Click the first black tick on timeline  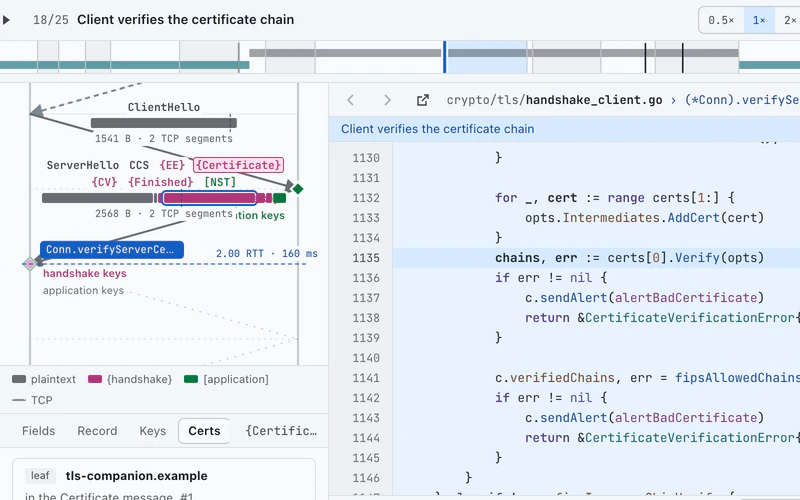[645, 58]
